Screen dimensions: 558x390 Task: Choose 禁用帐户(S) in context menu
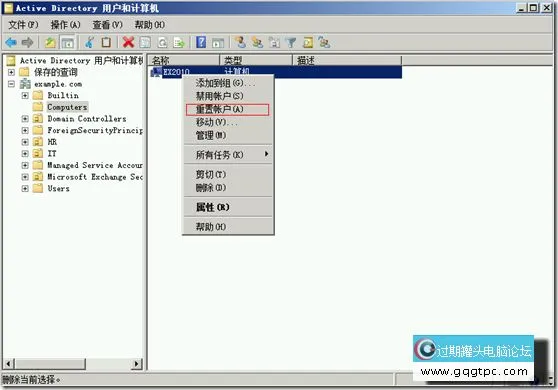pos(228,96)
